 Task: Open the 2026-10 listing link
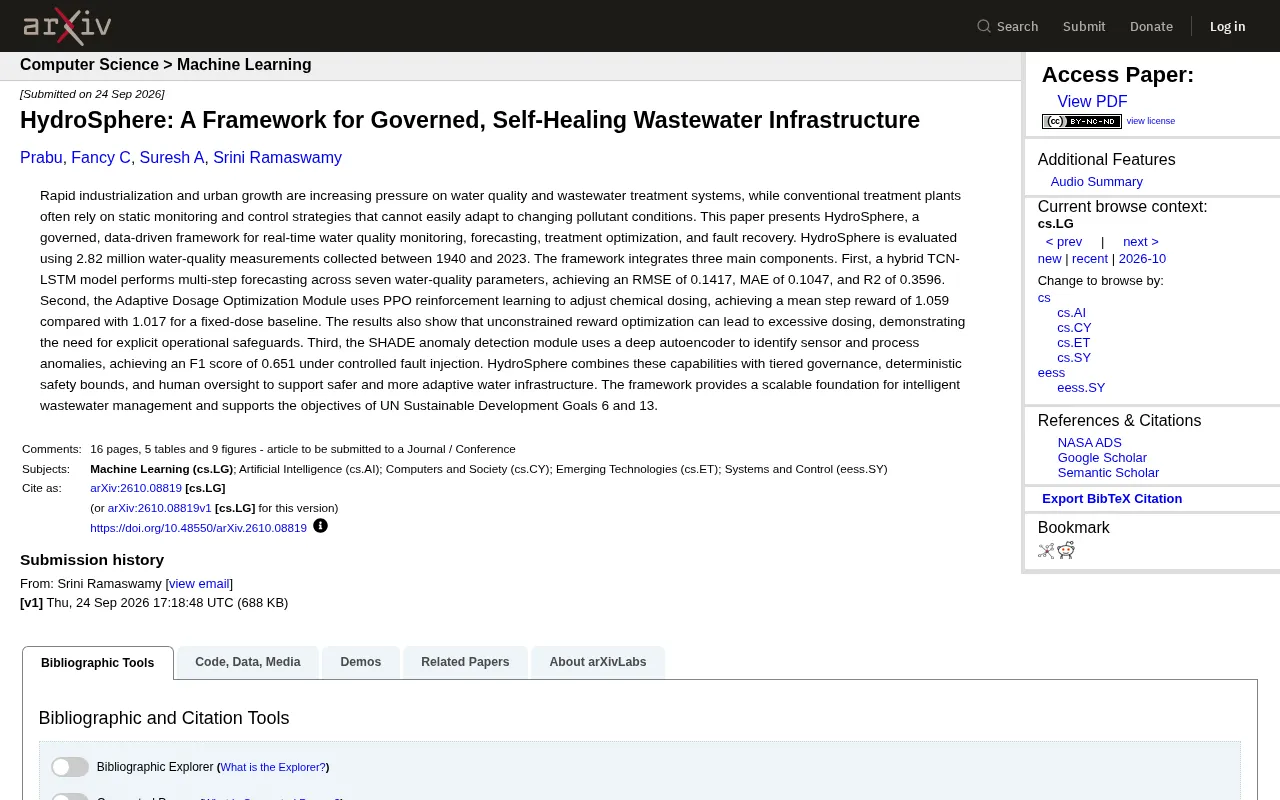[1142, 259]
